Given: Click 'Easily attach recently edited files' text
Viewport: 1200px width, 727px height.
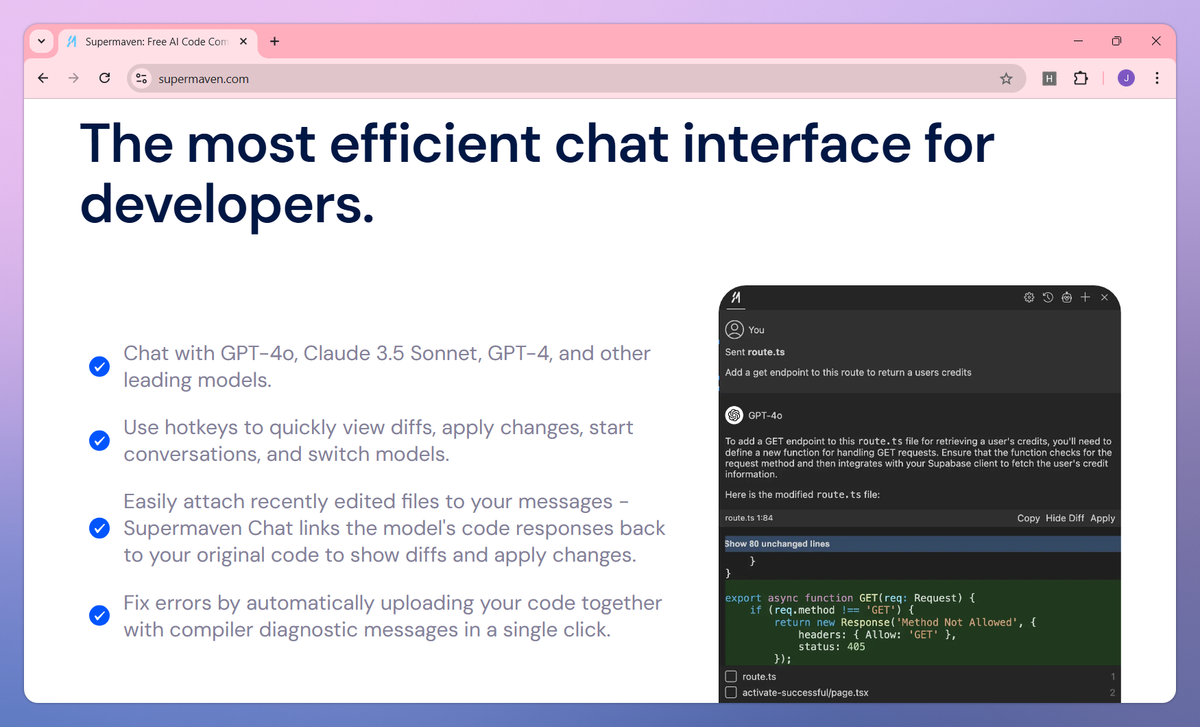Looking at the screenshot, I should tap(394, 528).
